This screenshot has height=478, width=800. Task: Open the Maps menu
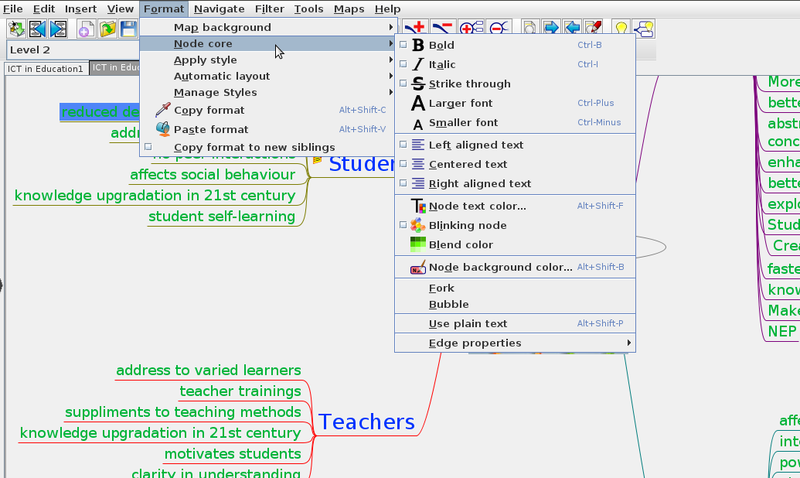(x=349, y=9)
